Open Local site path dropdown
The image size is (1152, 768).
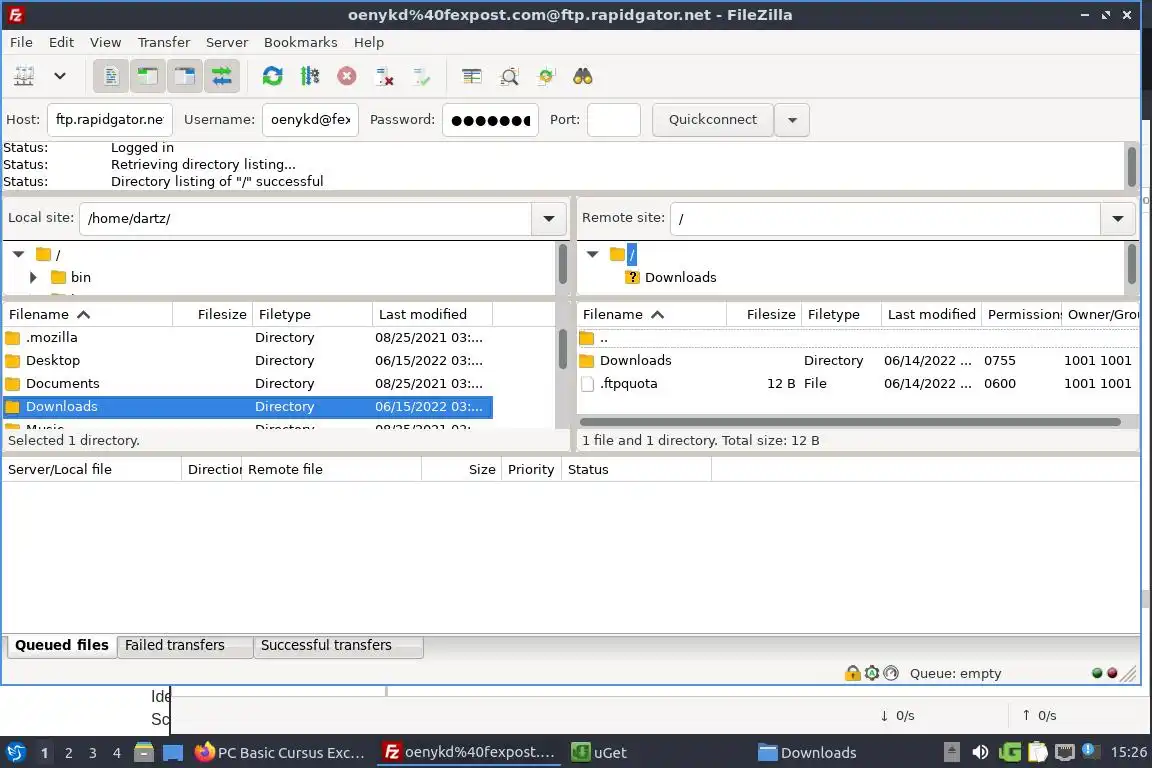point(549,218)
